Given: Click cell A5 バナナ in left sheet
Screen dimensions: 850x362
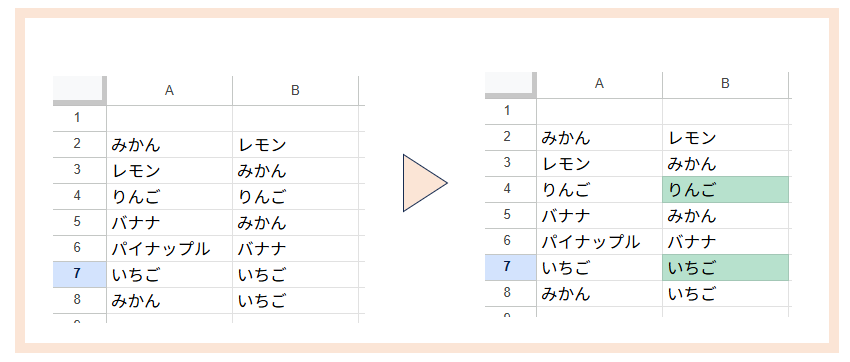Looking at the screenshot, I should click(170, 223).
